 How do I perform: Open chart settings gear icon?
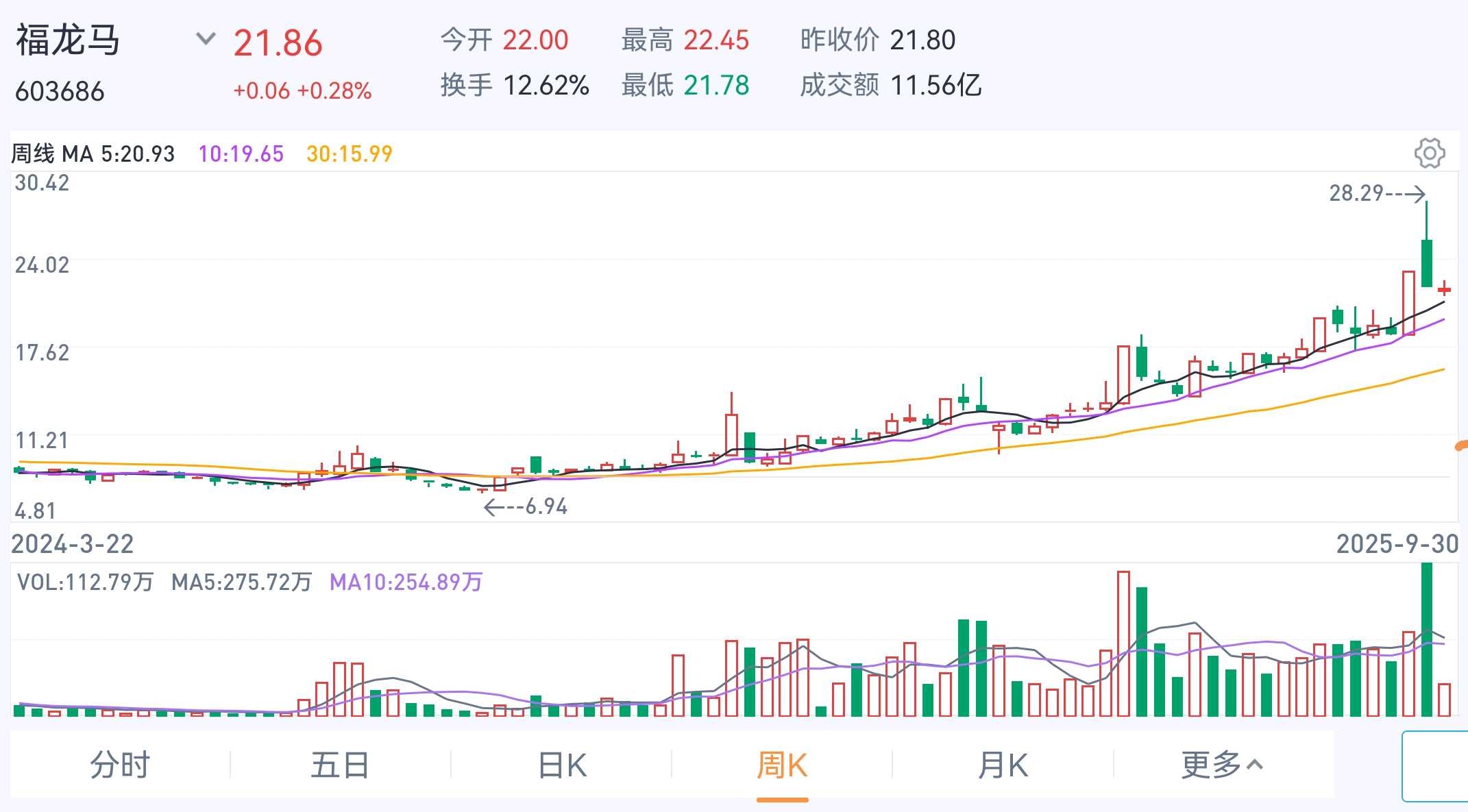pyautogui.click(x=1429, y=153)
